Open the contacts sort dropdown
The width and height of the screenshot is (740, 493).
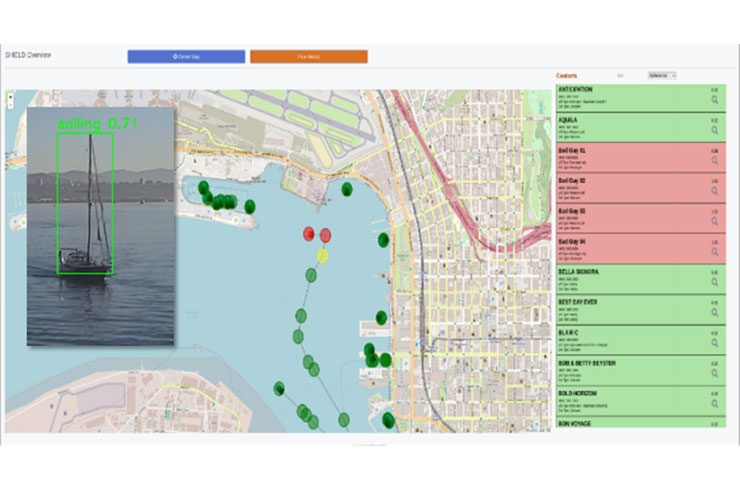click(662, 75)
